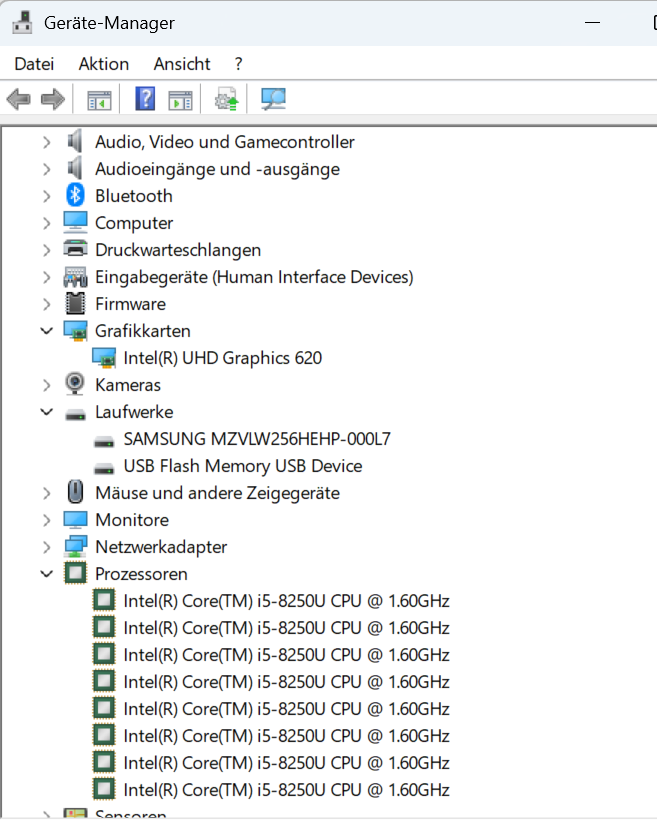This screenshot has width=657, height=820.
Task: Click the Laufwerke drive icon
Action: [x=75, y=415]
